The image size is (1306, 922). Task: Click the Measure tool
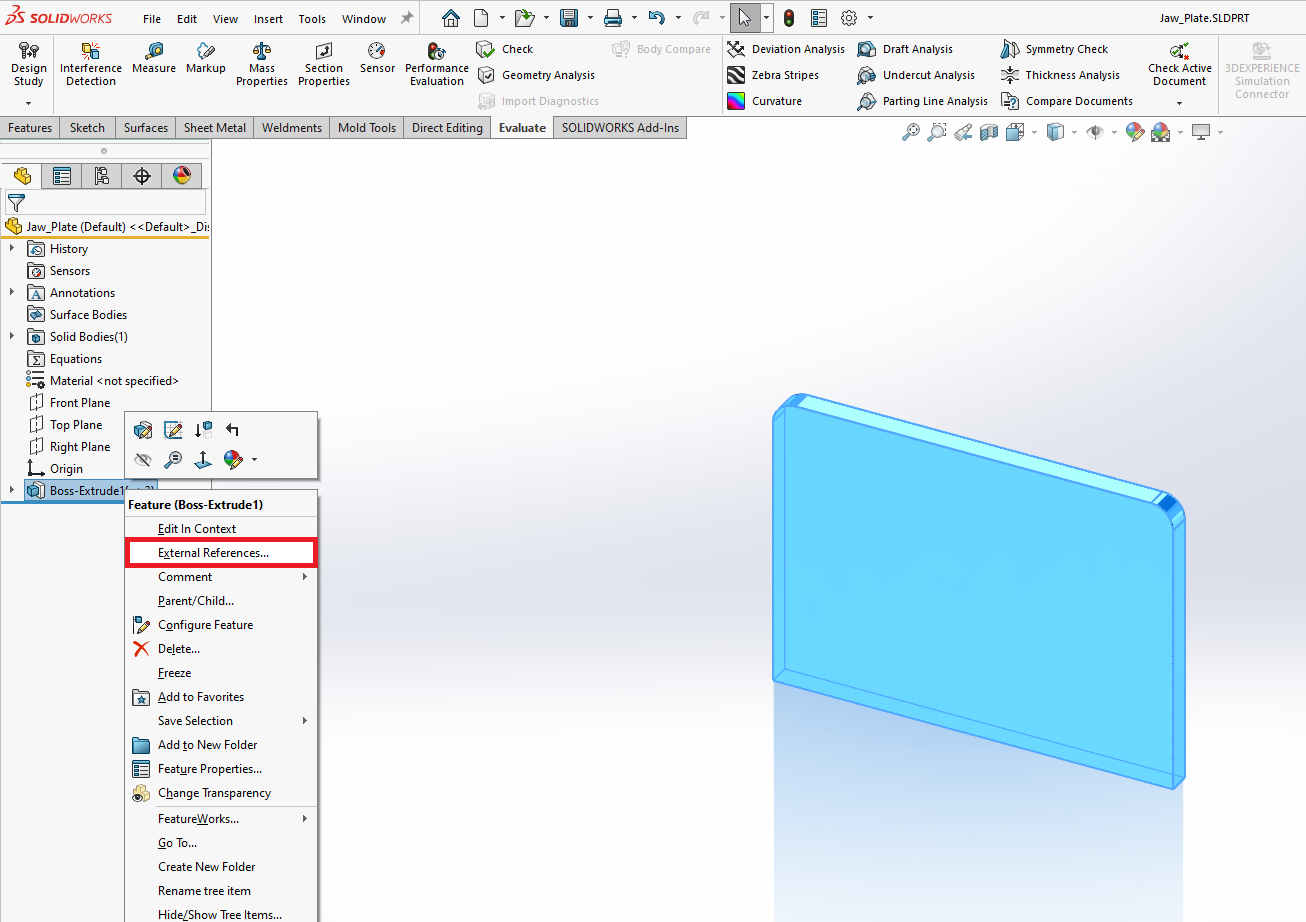[x=153, y=59]
